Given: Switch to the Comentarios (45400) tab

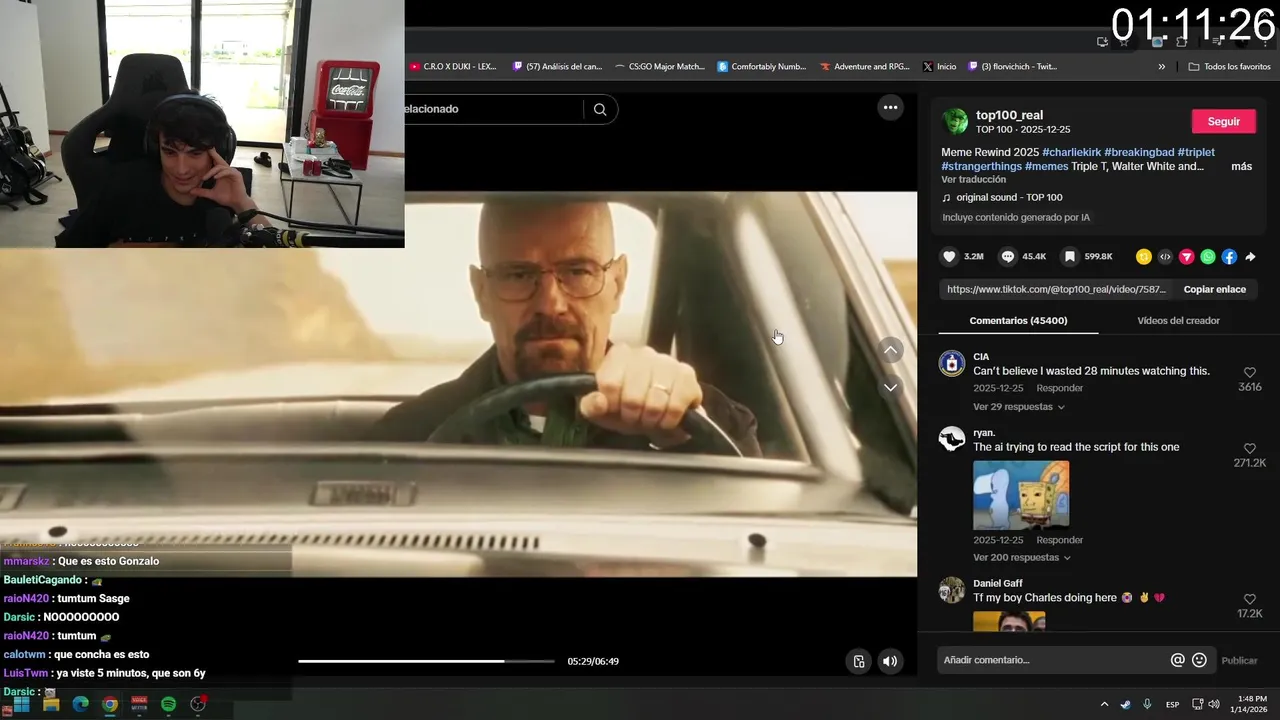Looking at the screenshot, I should tap(1018, 321).
